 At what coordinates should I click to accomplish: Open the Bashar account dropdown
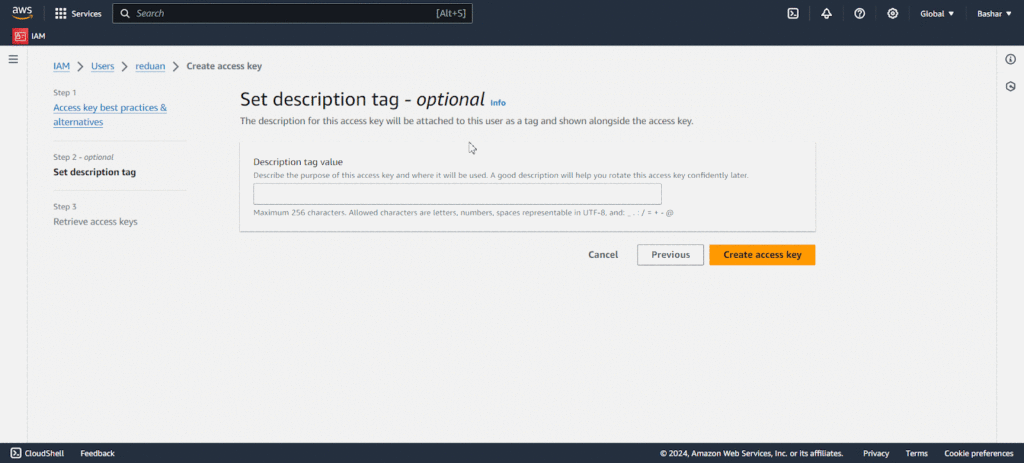click(x=993, y=14)
